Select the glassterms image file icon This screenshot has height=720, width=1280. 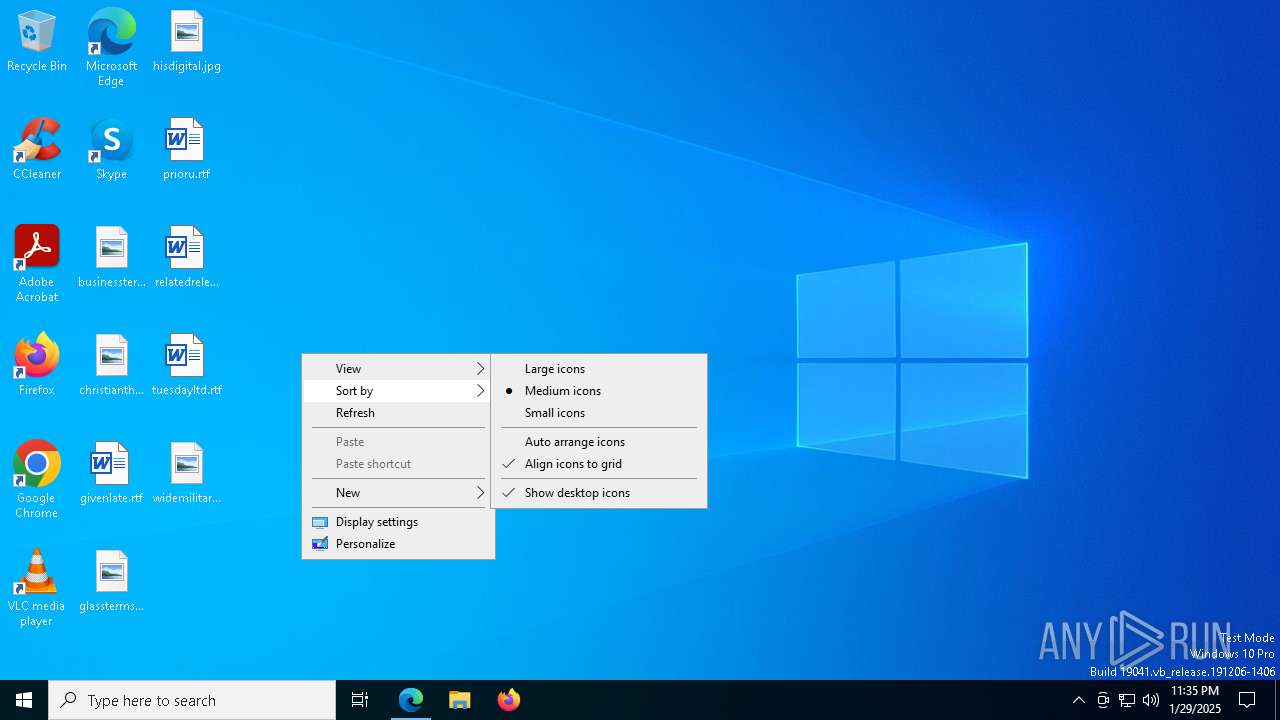111,582
